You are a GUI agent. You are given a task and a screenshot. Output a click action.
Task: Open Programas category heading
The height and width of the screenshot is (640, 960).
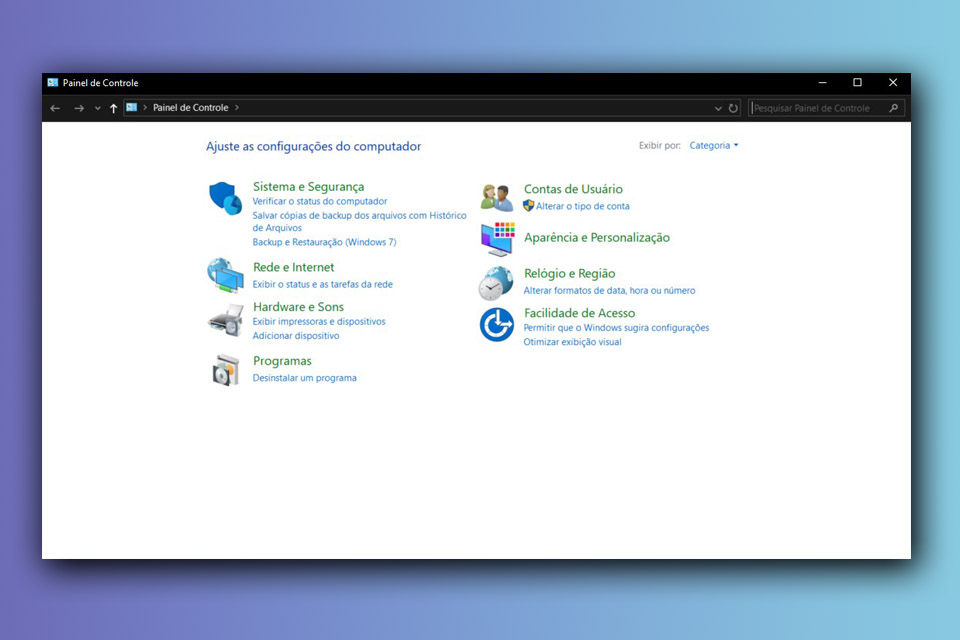(x=282, y=361)
